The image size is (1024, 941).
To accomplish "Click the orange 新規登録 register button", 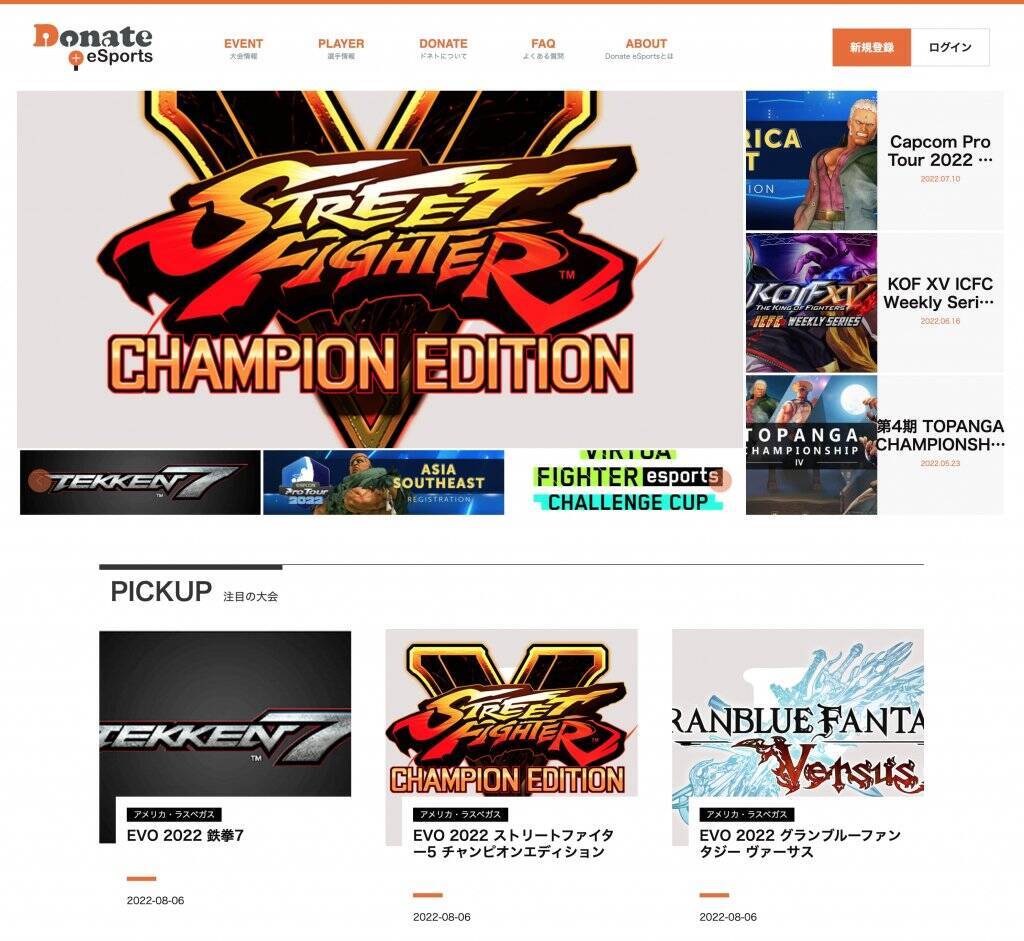I will coord(871,47).
